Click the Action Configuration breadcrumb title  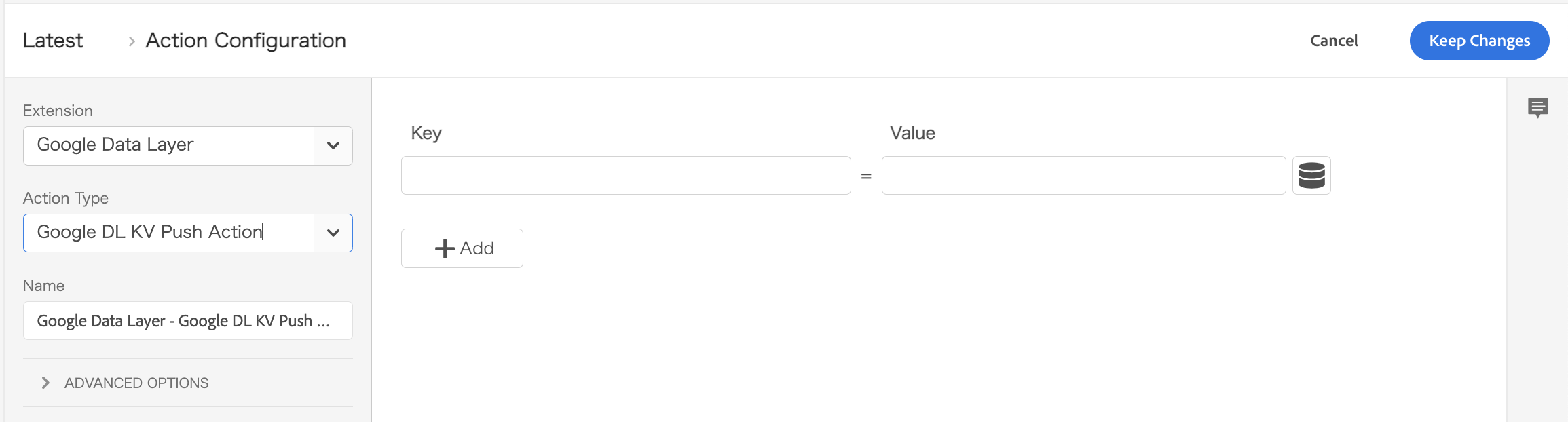click(246, 41)
